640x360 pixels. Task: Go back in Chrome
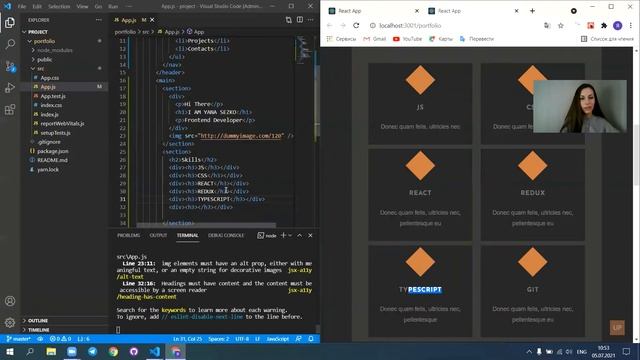(x=329, y=25)
